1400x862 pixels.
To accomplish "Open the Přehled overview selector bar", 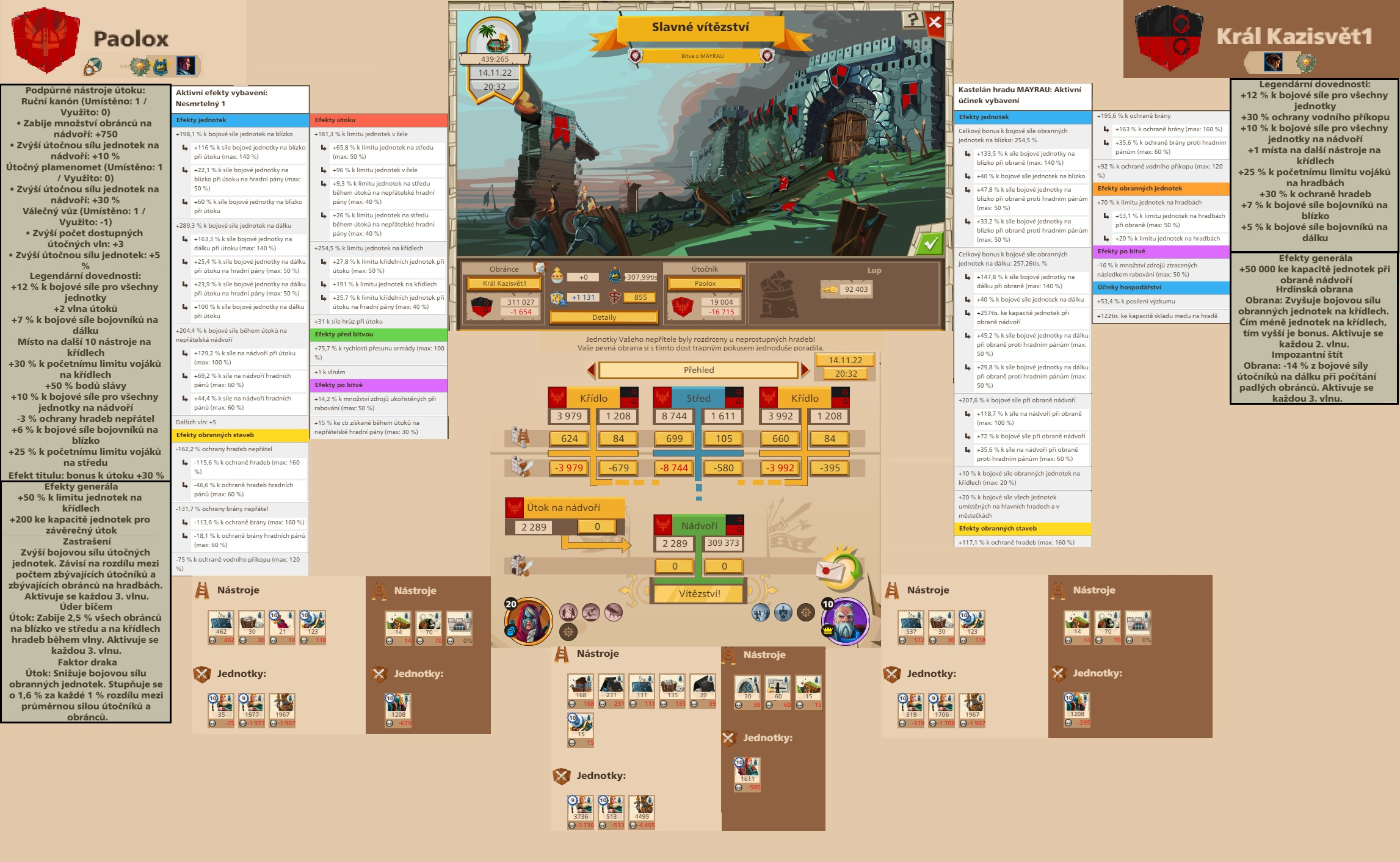I will tap(698, 370).
